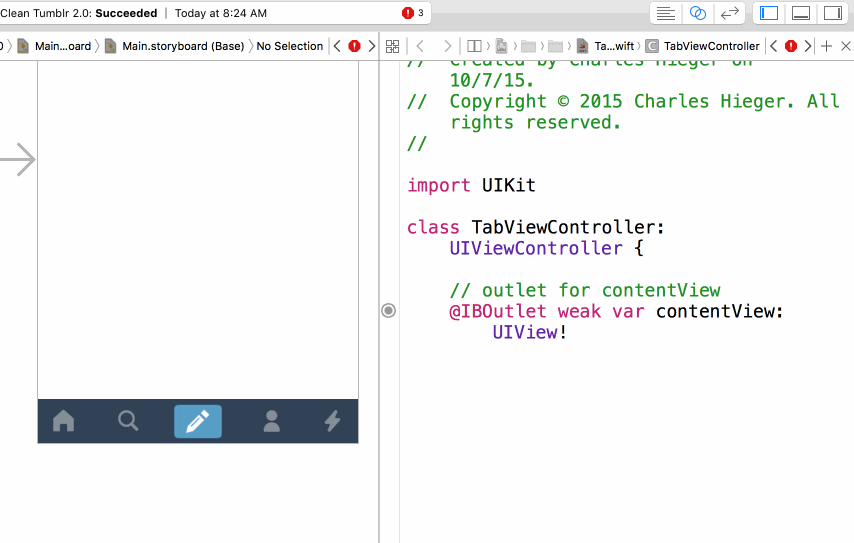Go to previous issue in assistant editor

[x=773, y=46]
